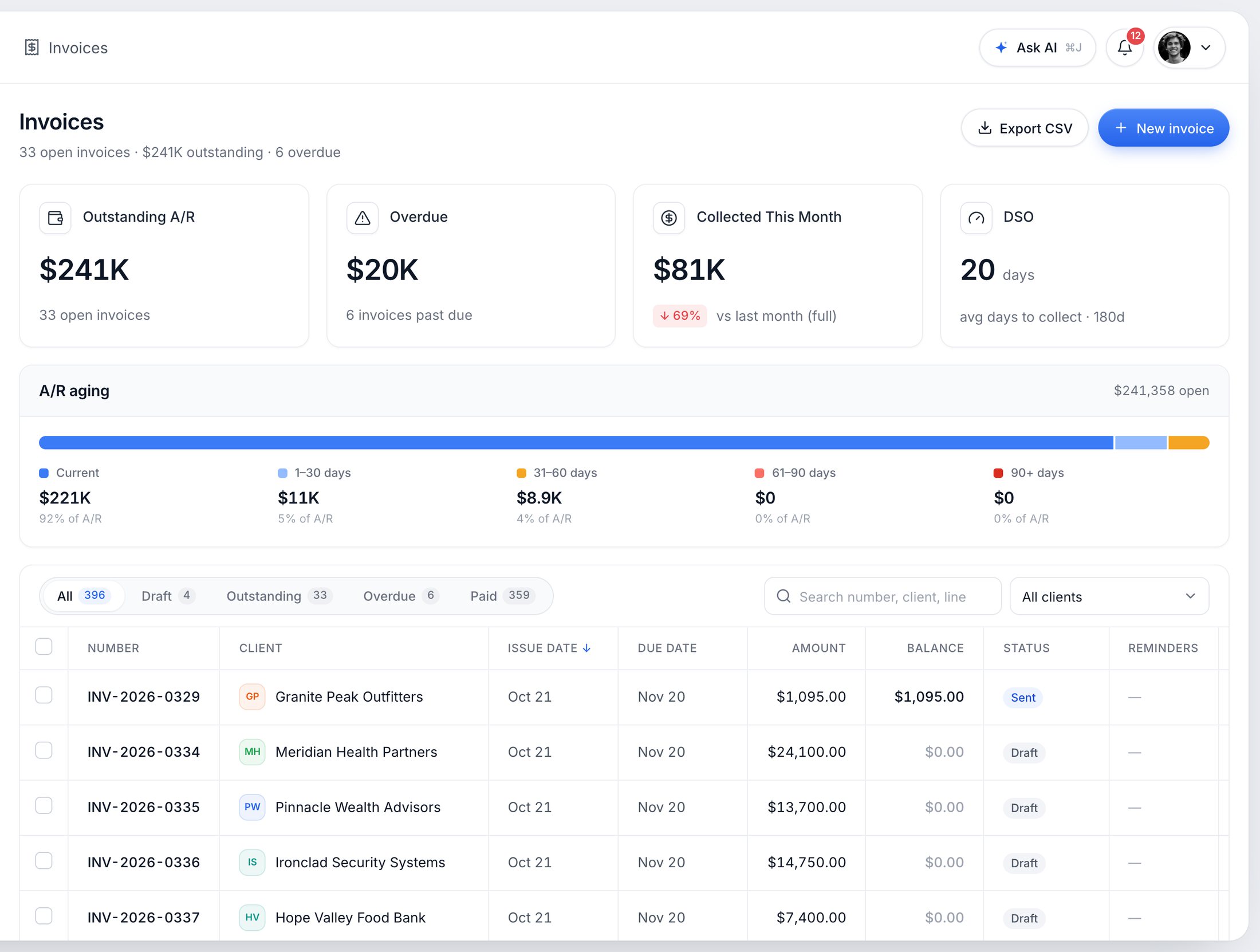Click the Overdue warning triangle icon
The image size is (1260, 952).
[x=363, y=218]
